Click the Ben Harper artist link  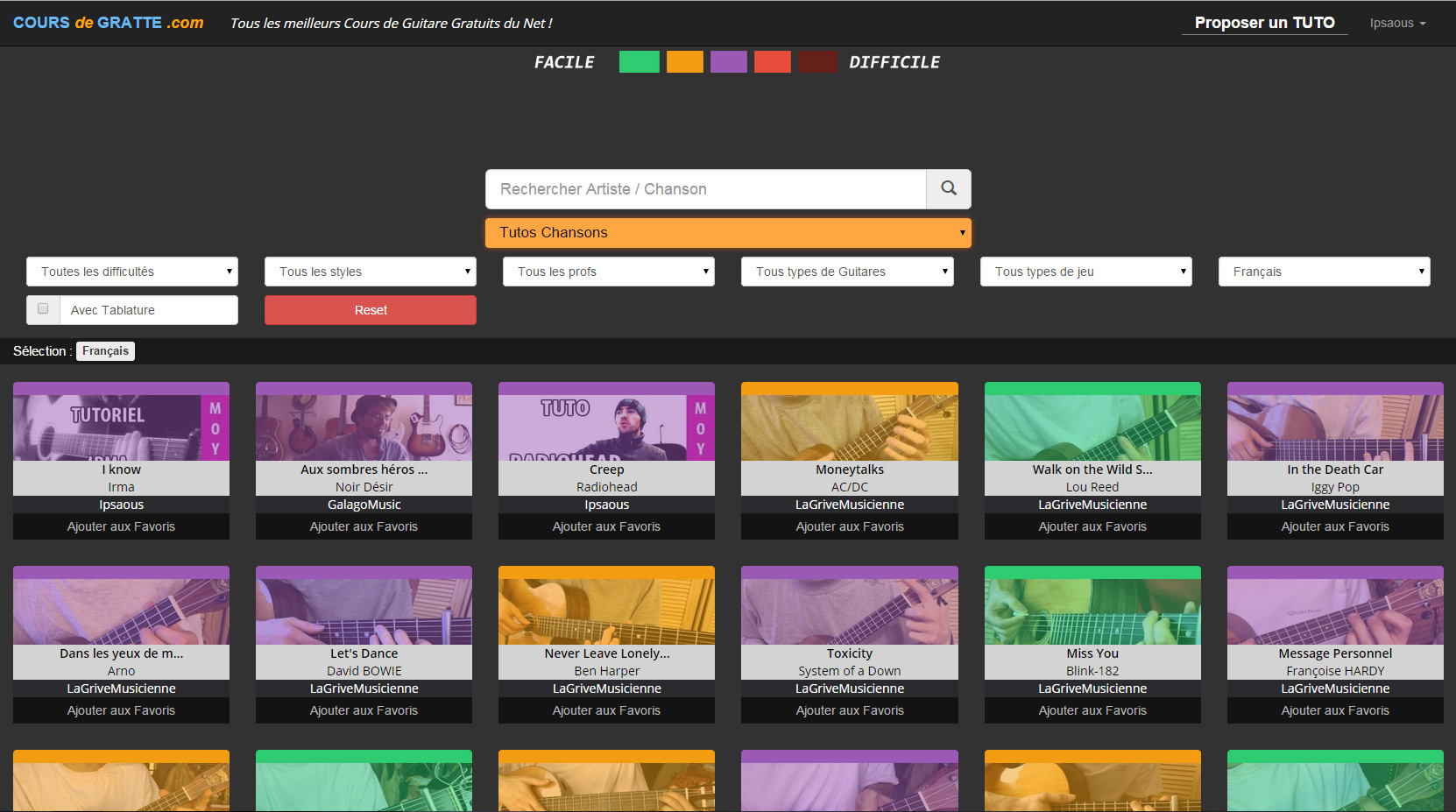coord(607,671)
